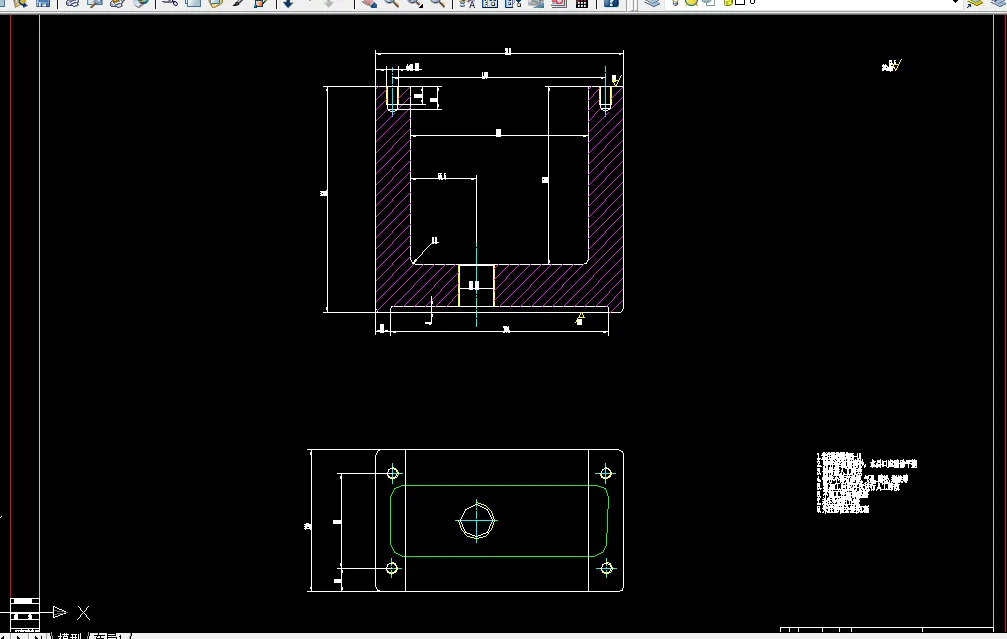Viewport: 1007px width, 639px height.
Task: Activate the Pan realtime tool
Action: click(369, 3)
